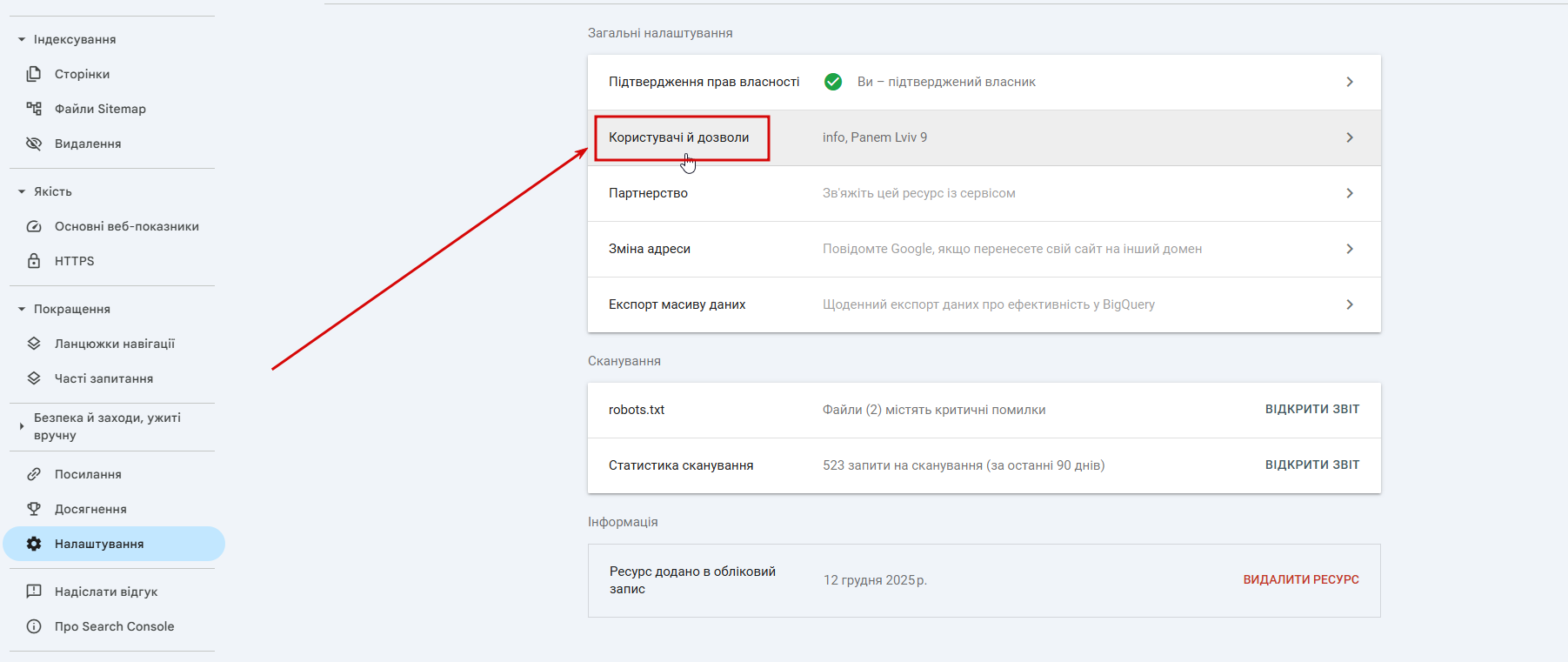1568x662 pixels.
Task: Click chevron on Зміна адреси row
Action: point(1349,249)
